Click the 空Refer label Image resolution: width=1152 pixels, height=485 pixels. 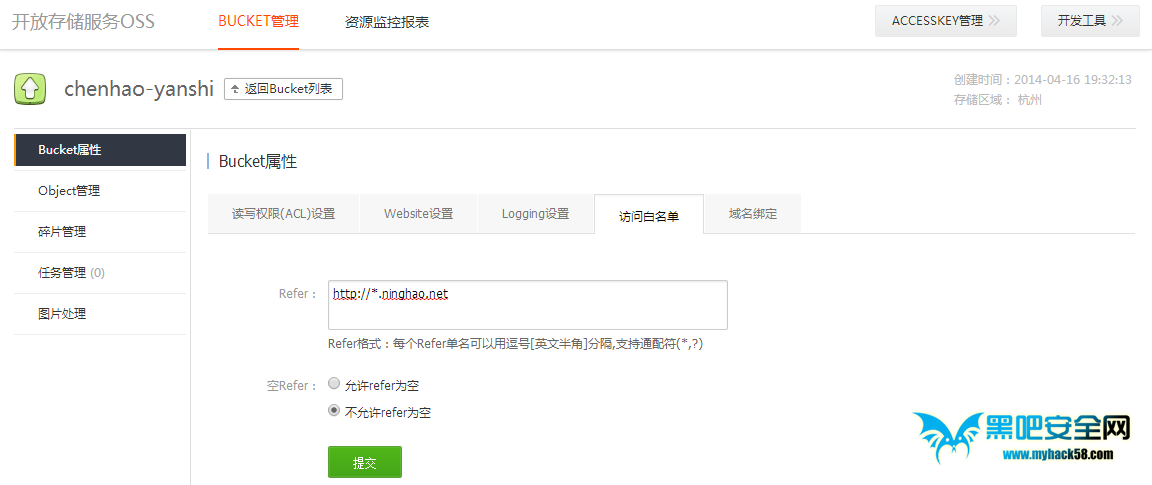click(x=292, y=385)
